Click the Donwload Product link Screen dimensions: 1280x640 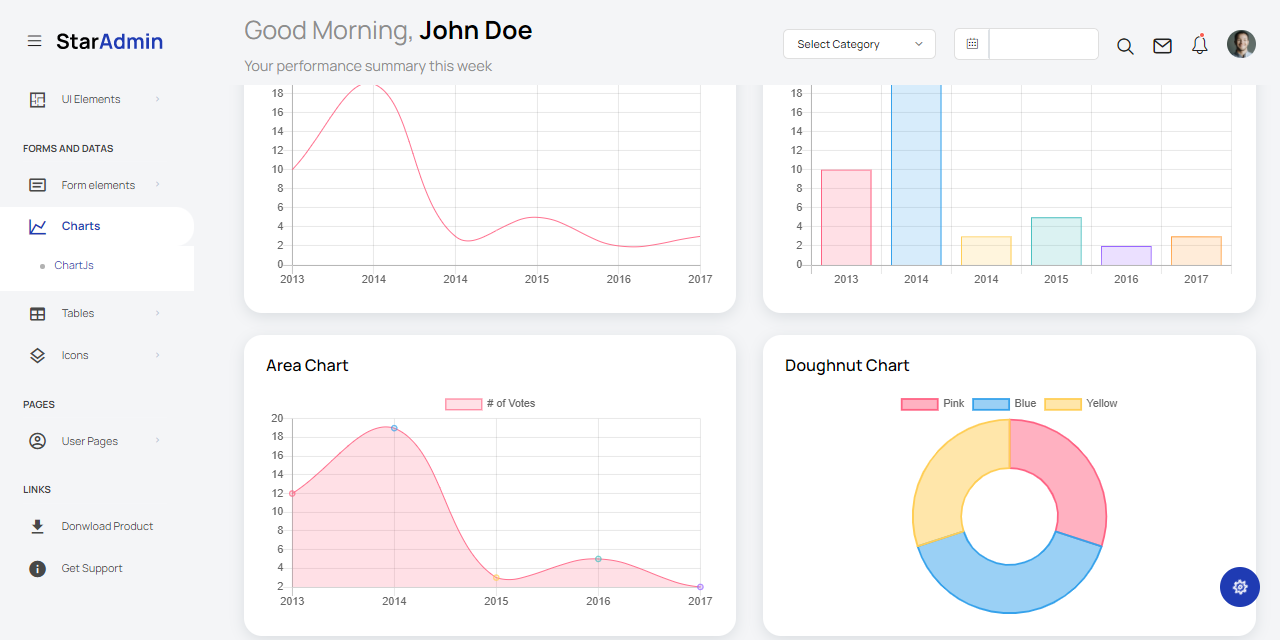pyautogui.click(x=107, y=526)
